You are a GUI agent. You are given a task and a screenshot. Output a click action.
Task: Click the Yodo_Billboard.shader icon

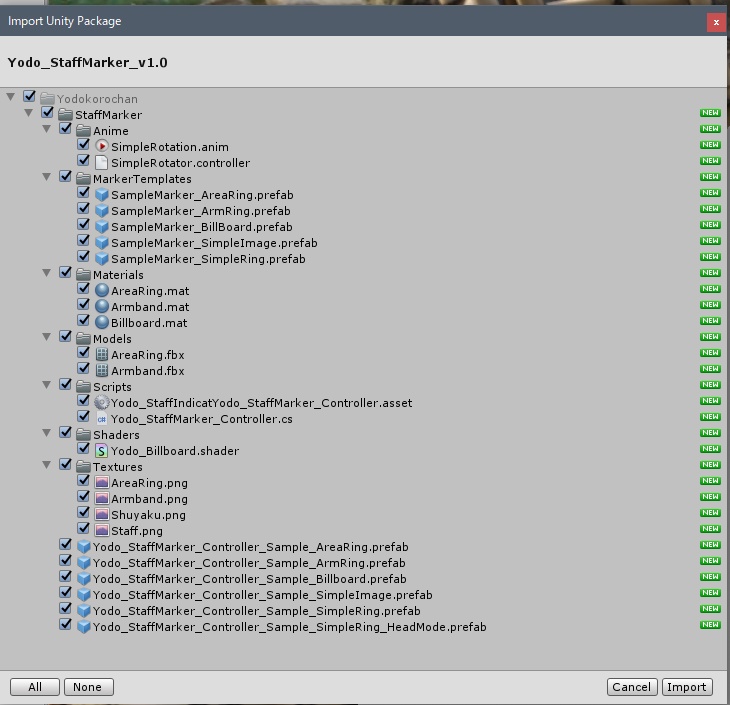click(x=101, y=451)
